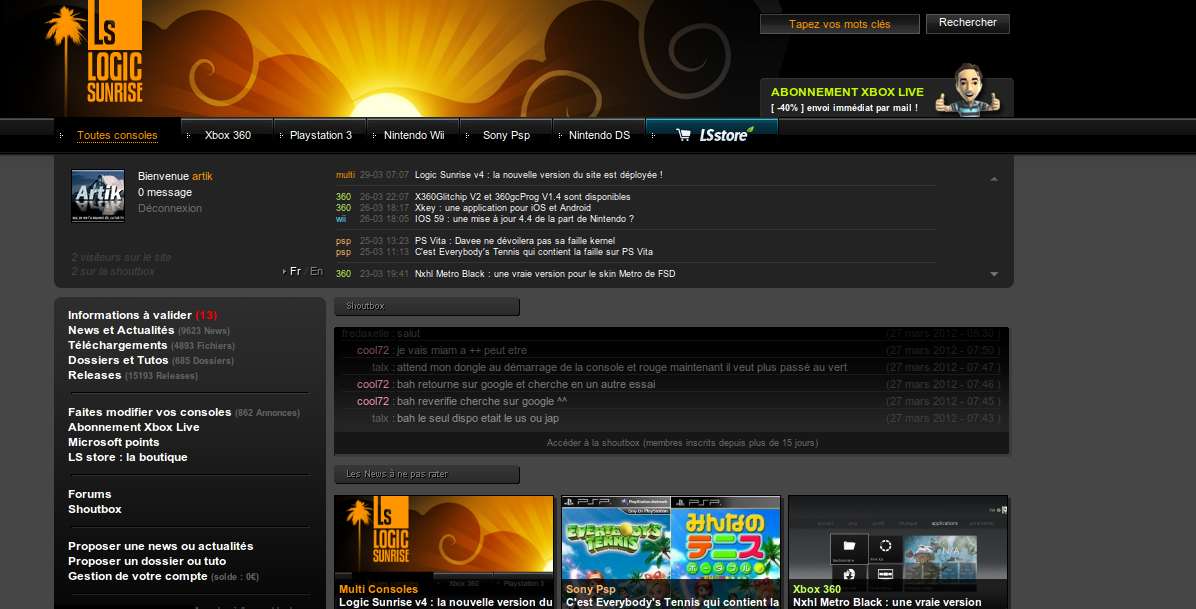The width and height of the screenshot is (1196, 609).
Task: Go to the Nintendo Wii tab
Action: pos(413,135)
